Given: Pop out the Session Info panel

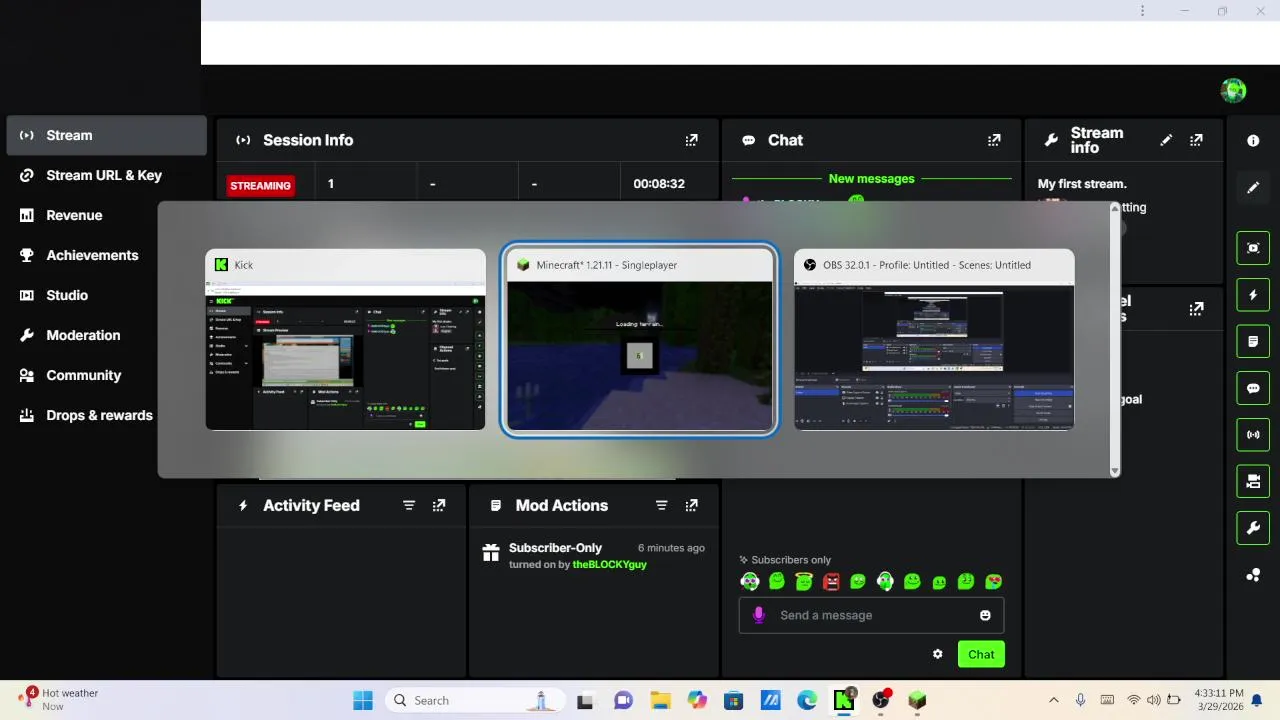Looking at the screenshot, I should click(x=691, y=140).
